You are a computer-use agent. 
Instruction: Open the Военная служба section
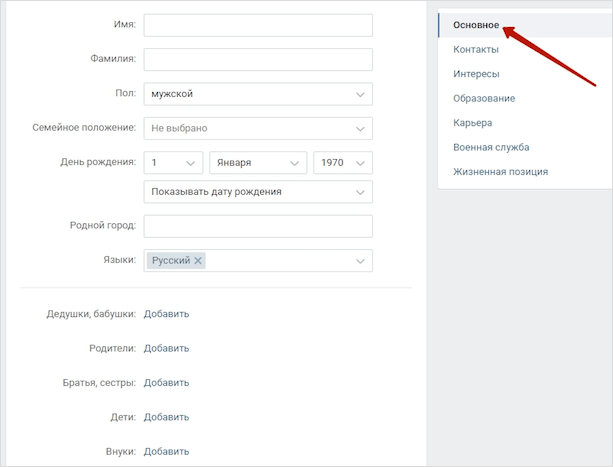(491, 147)
